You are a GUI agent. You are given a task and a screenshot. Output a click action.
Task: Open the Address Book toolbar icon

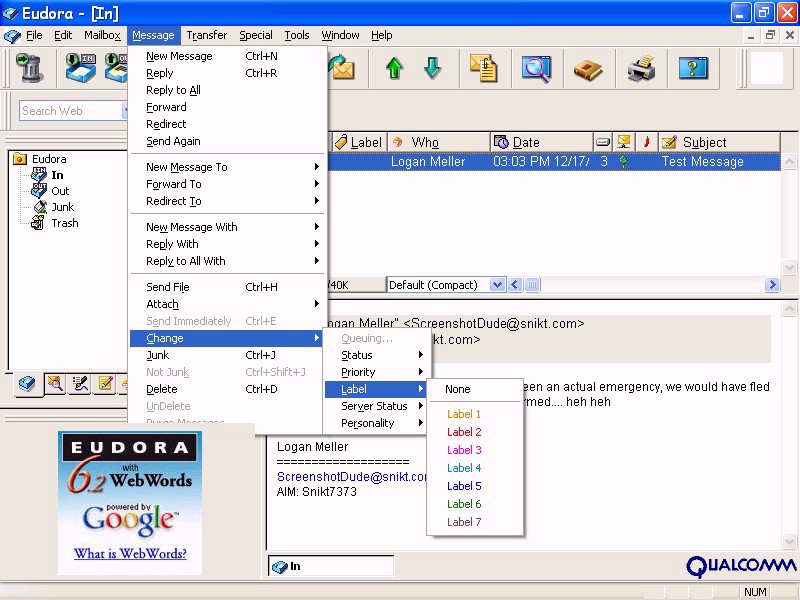coord(588,69)
